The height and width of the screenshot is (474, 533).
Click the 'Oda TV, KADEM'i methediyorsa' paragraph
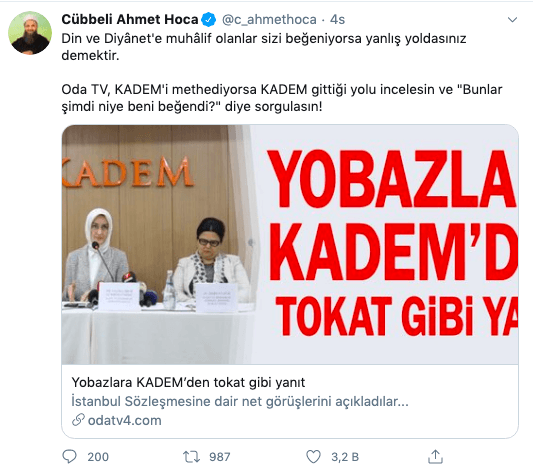[x=282, y=98]
